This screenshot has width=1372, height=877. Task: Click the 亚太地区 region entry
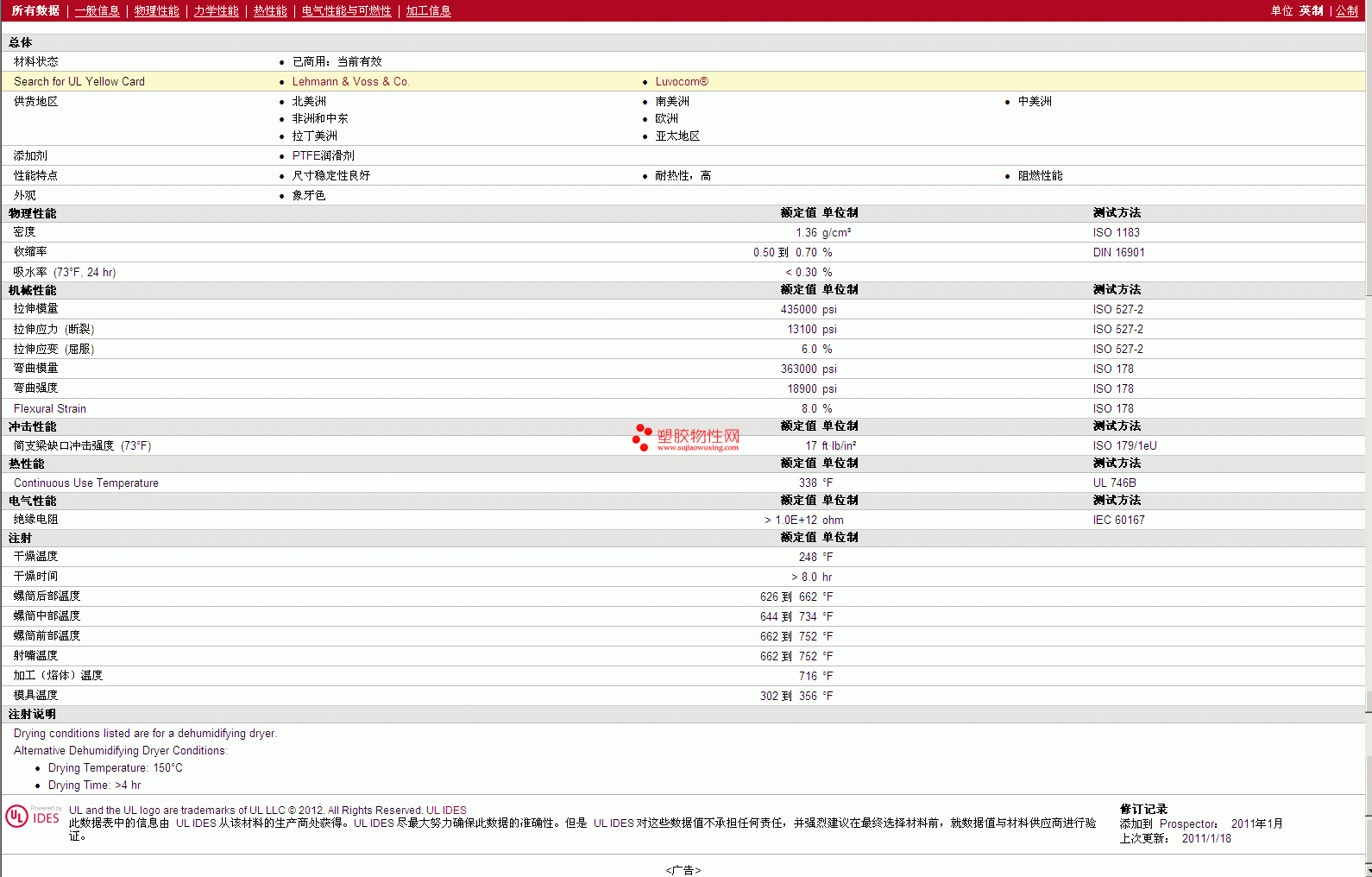677,136
